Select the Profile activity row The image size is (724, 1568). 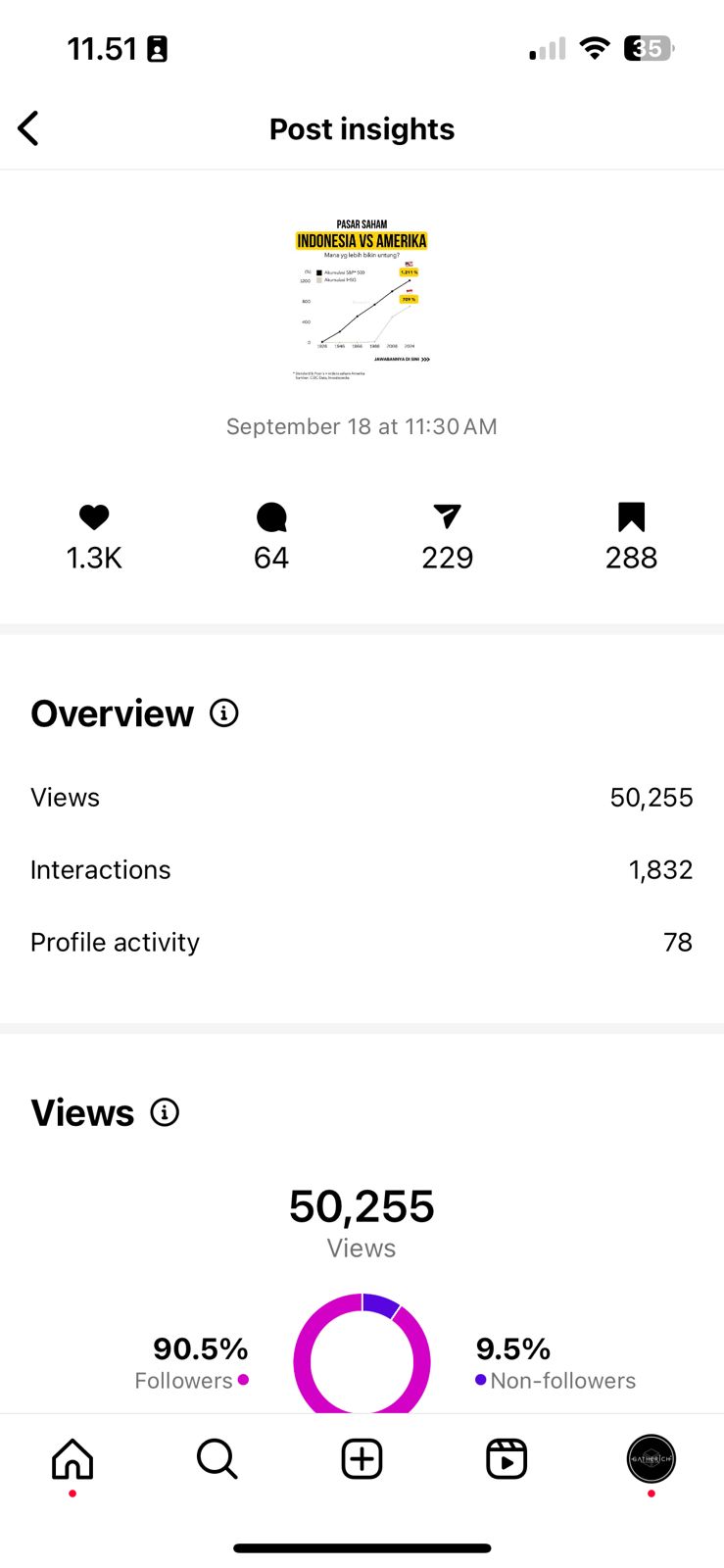[x=362, y=942]
